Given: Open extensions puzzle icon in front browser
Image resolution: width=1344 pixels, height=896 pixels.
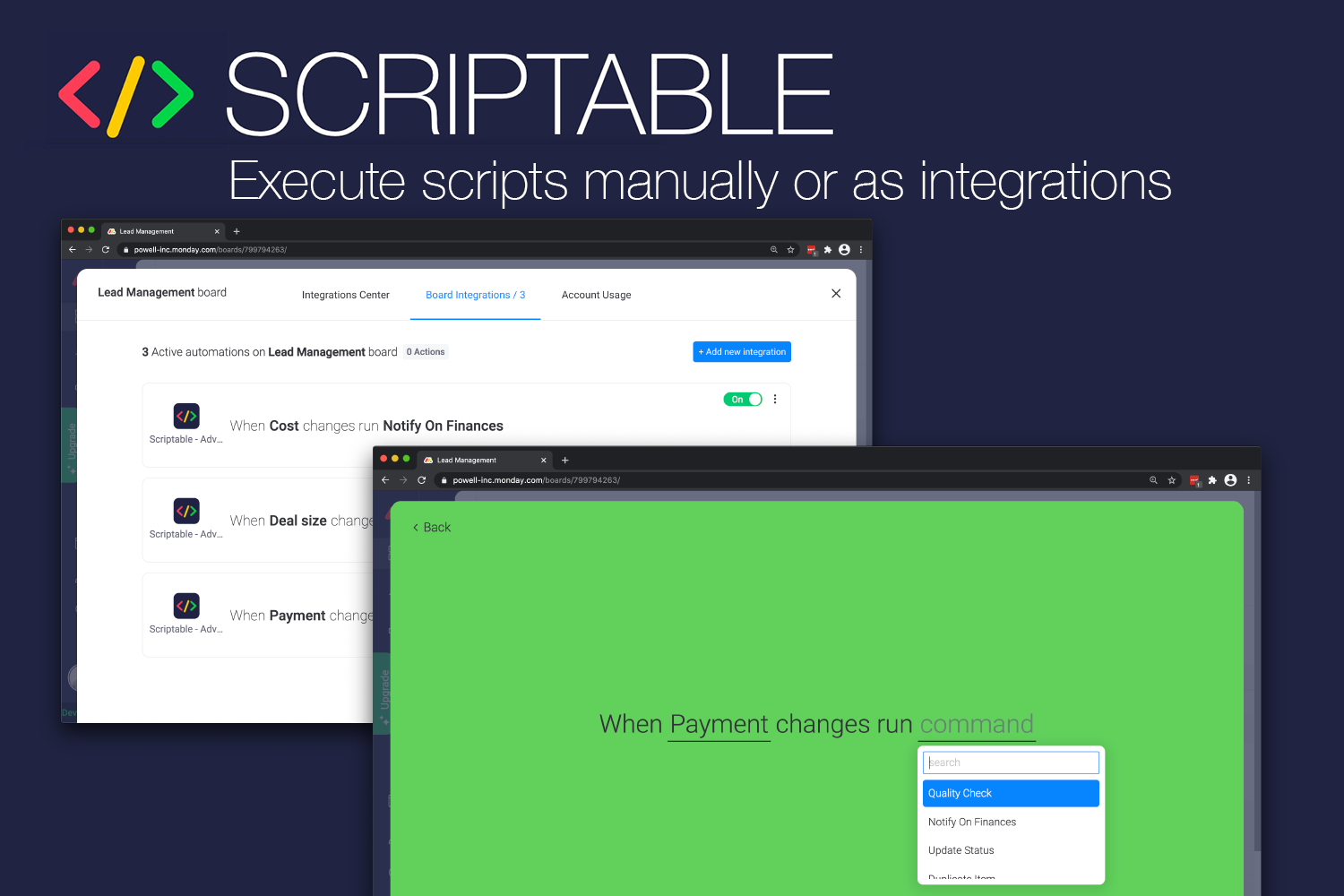Looking at the screenshot, I should (1212, 480).
